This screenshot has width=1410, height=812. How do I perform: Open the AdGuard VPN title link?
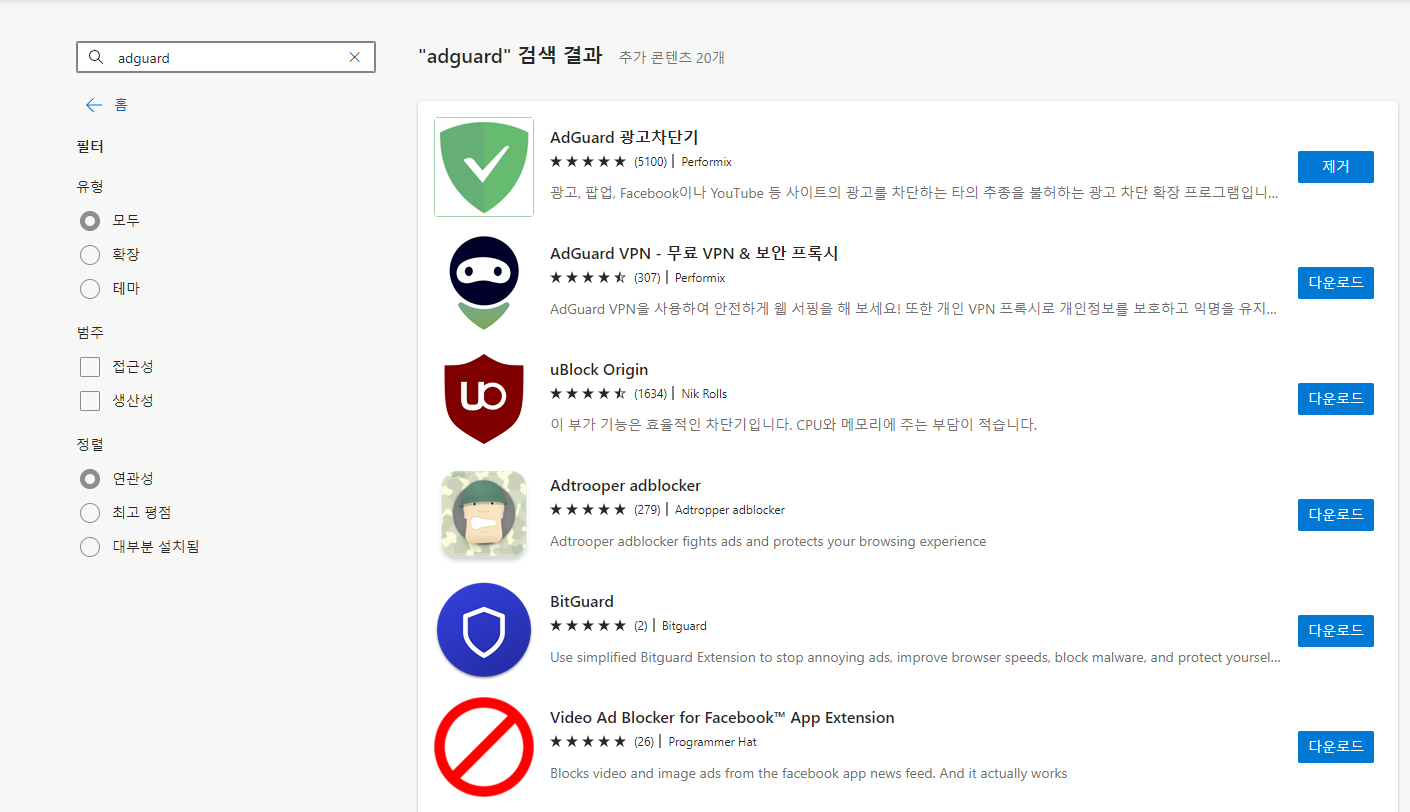coord(694,254)
